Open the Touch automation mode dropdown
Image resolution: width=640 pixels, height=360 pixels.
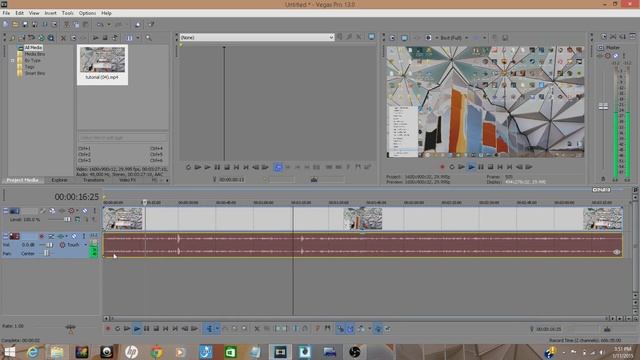[85, 245]
